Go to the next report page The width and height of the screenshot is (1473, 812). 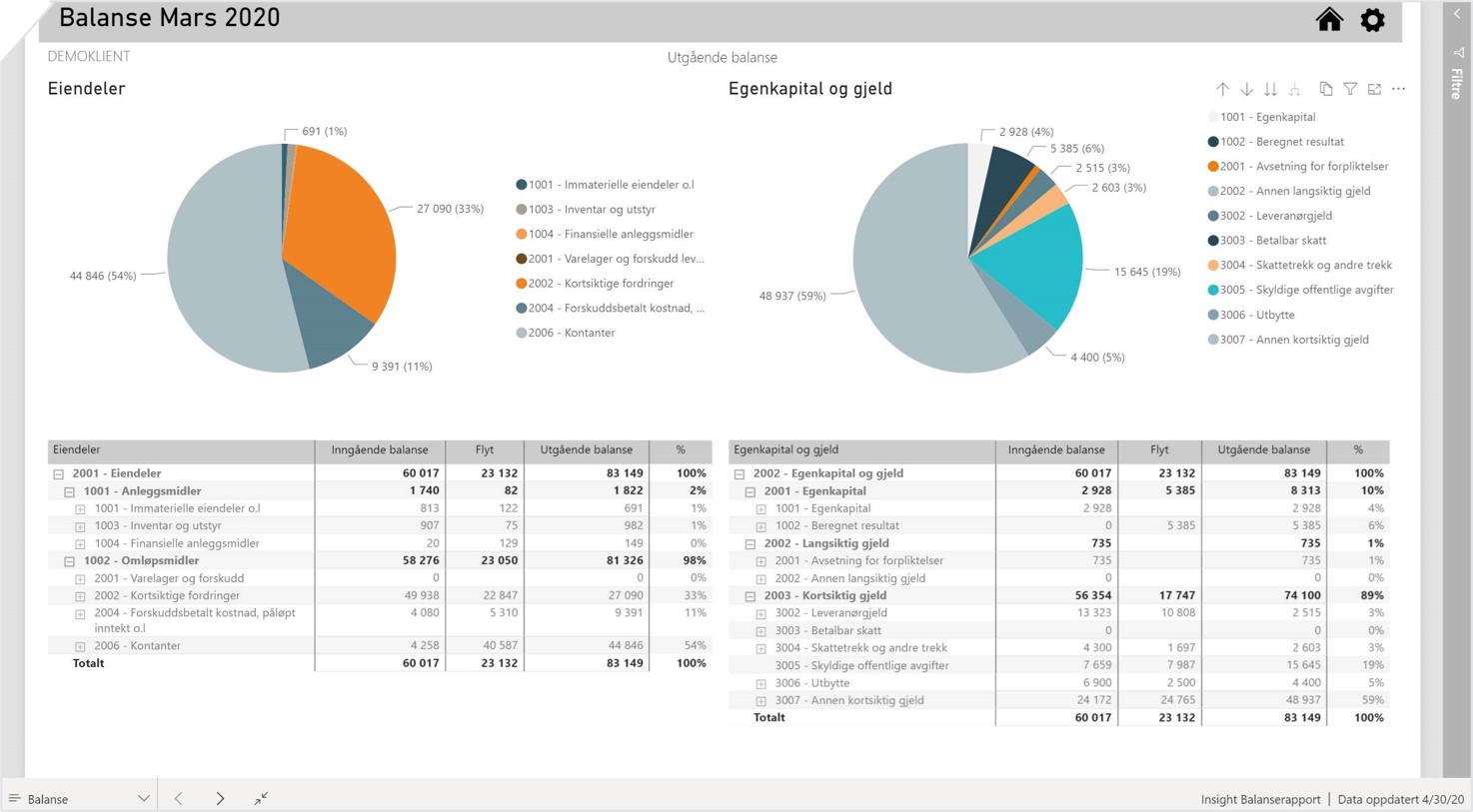point(220,798)
